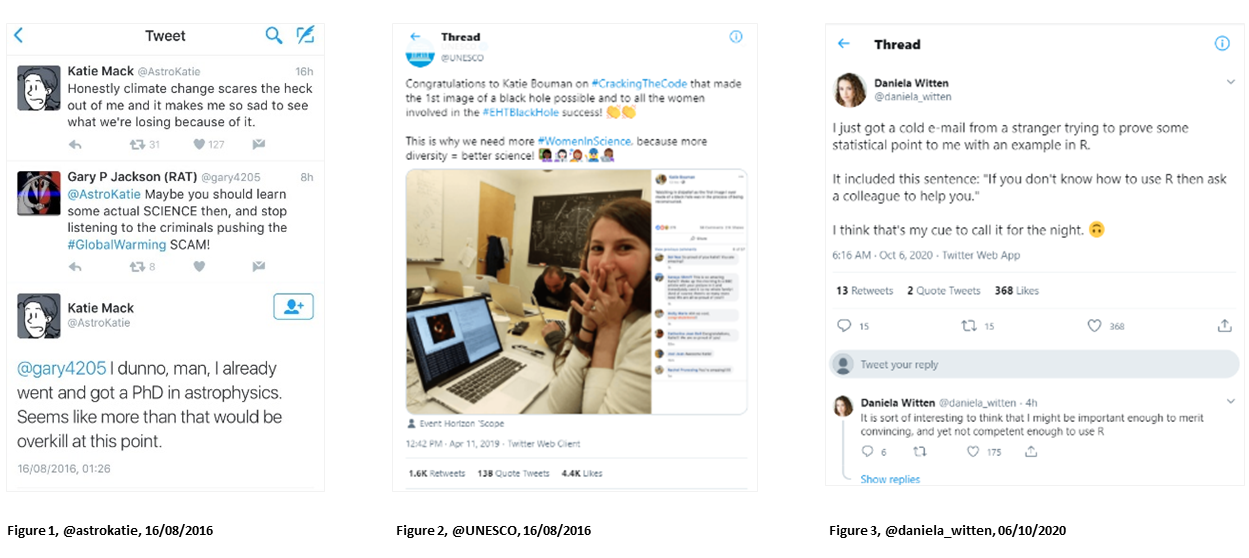
Task: Open search magnifier in Tweet header
Action: pos(274,36)
